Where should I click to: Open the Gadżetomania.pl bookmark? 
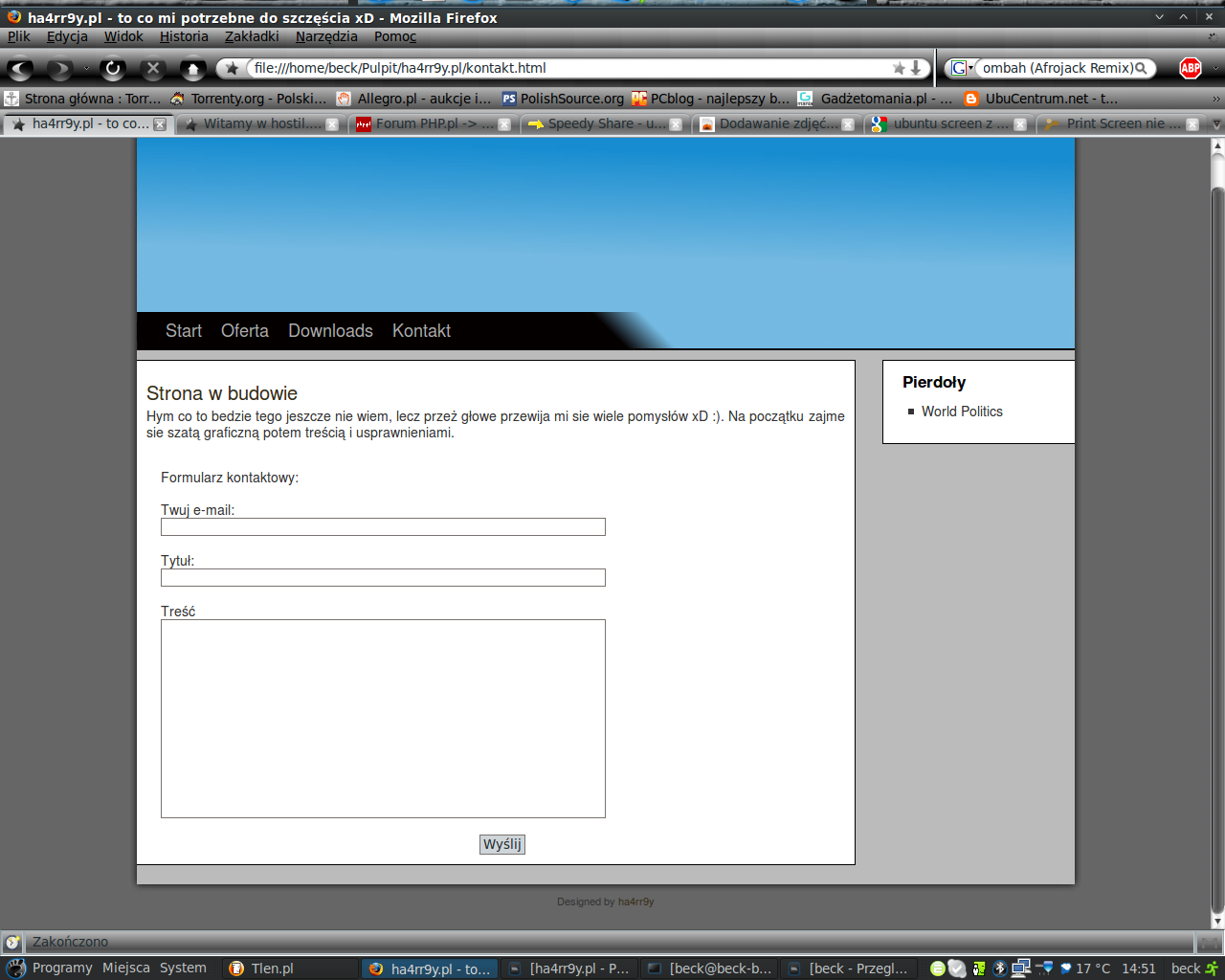coord(875,99)
